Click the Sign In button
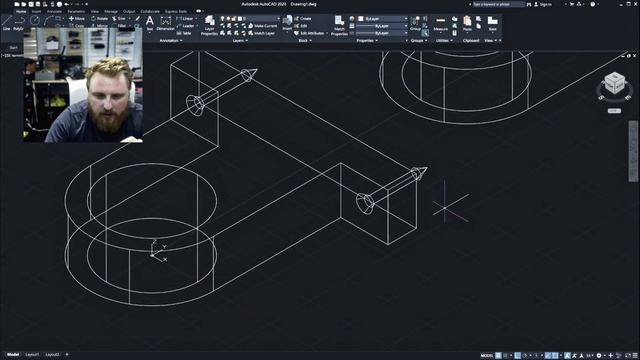The height and width of the screenshot is (360, 640). coord(543,4)
